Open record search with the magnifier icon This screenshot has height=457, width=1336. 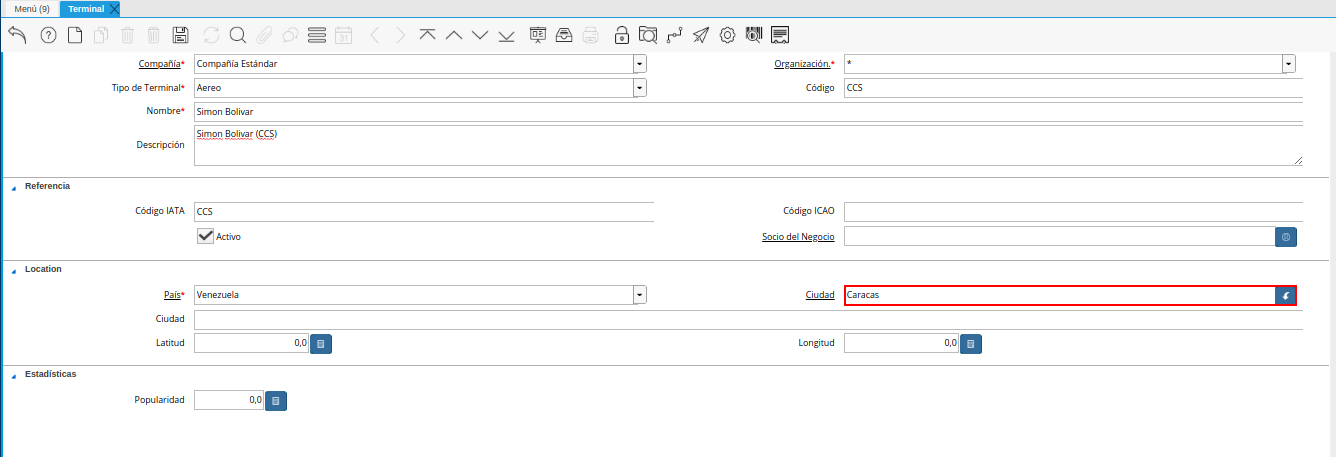click(x=238, y=35)
